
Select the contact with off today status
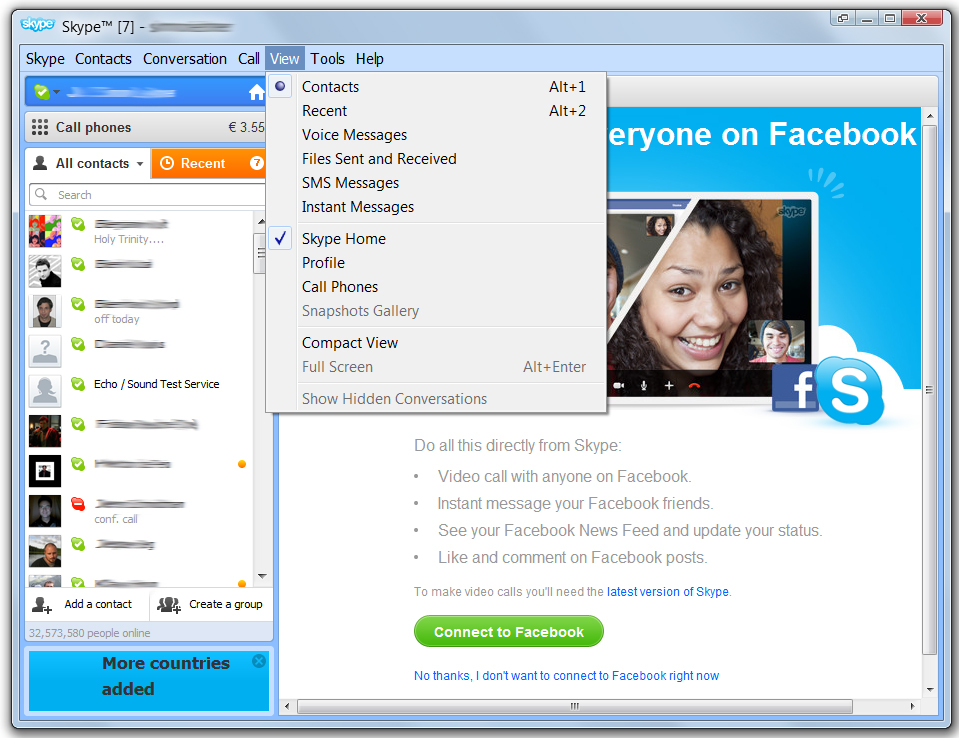tap(139, 311)
